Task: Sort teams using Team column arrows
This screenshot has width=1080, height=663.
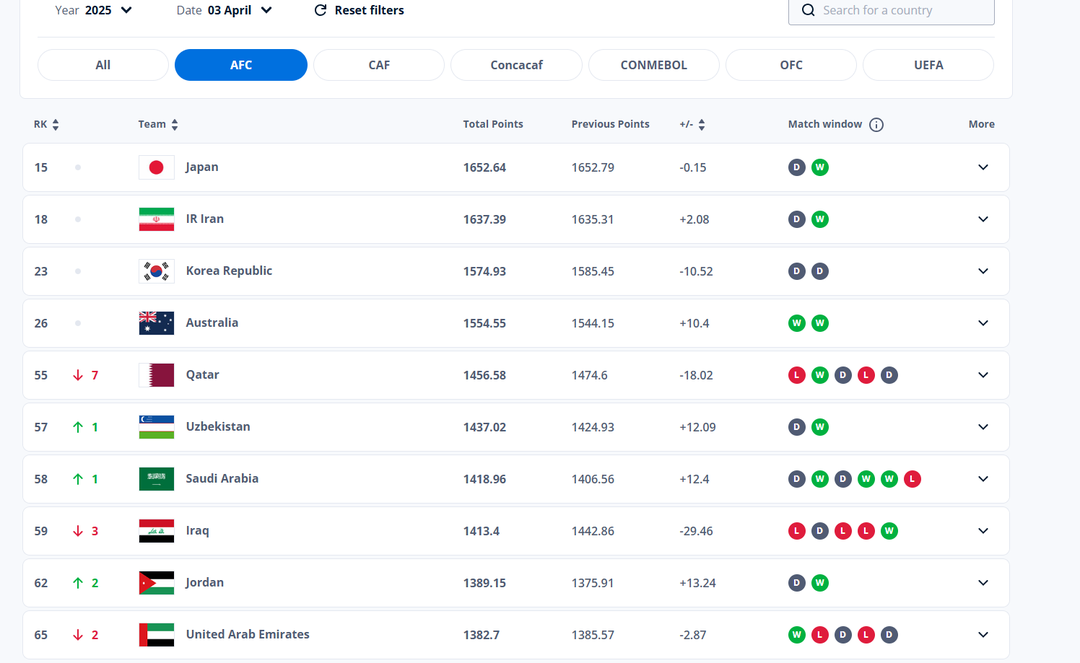Action: coord(175,125)
